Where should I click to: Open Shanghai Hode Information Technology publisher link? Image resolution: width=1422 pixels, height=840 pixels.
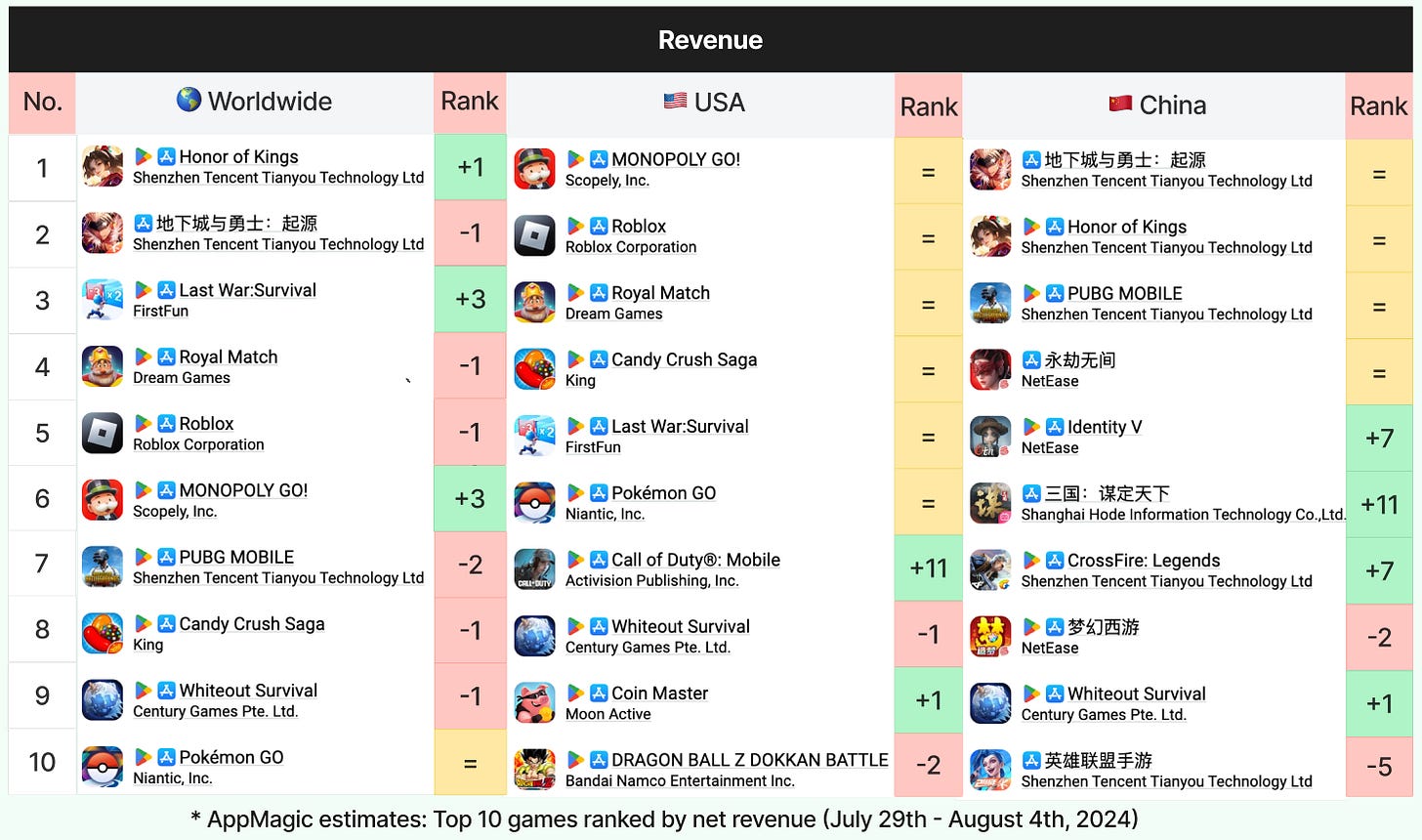click(x=1184, y=514)
